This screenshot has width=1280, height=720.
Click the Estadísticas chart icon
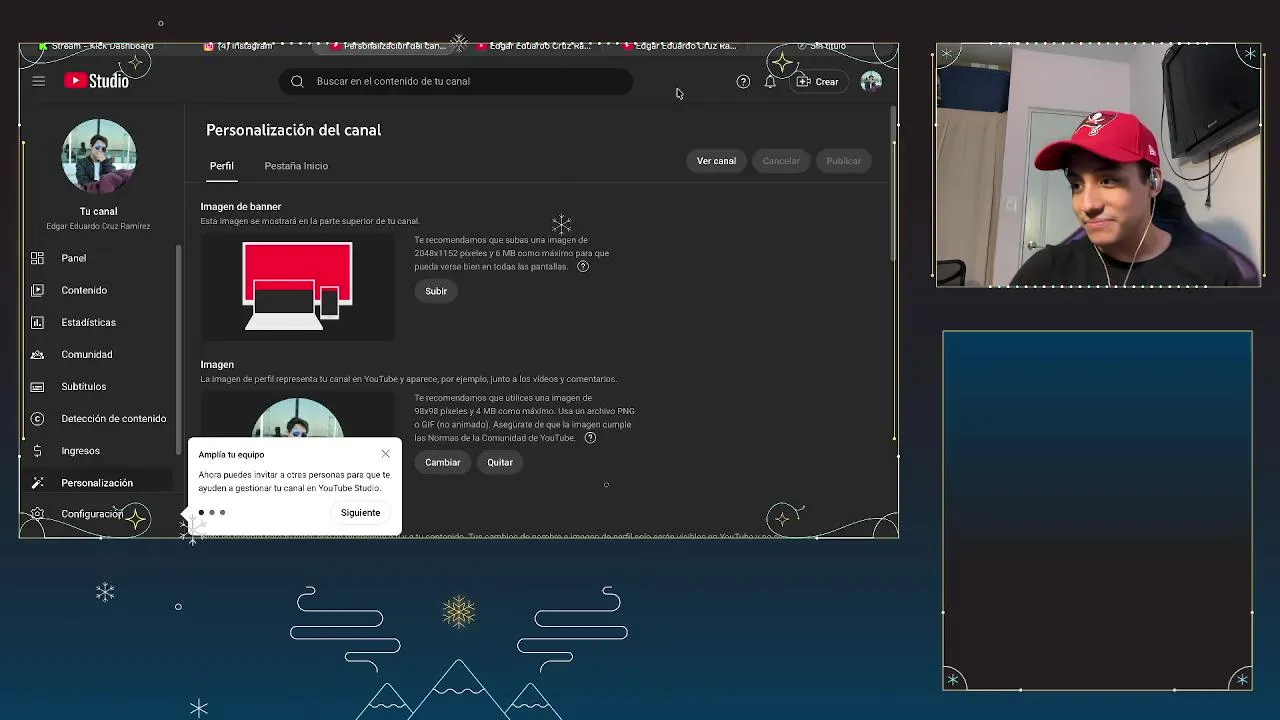pyautogui.click(x=37, y=322)
